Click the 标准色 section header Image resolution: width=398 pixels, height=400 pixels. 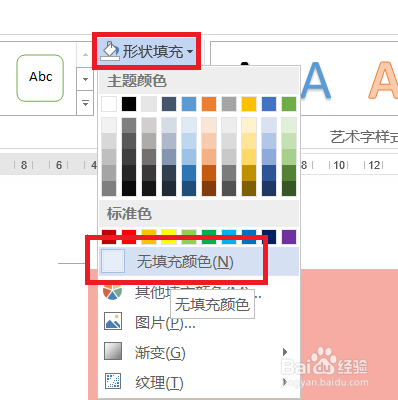129,214
